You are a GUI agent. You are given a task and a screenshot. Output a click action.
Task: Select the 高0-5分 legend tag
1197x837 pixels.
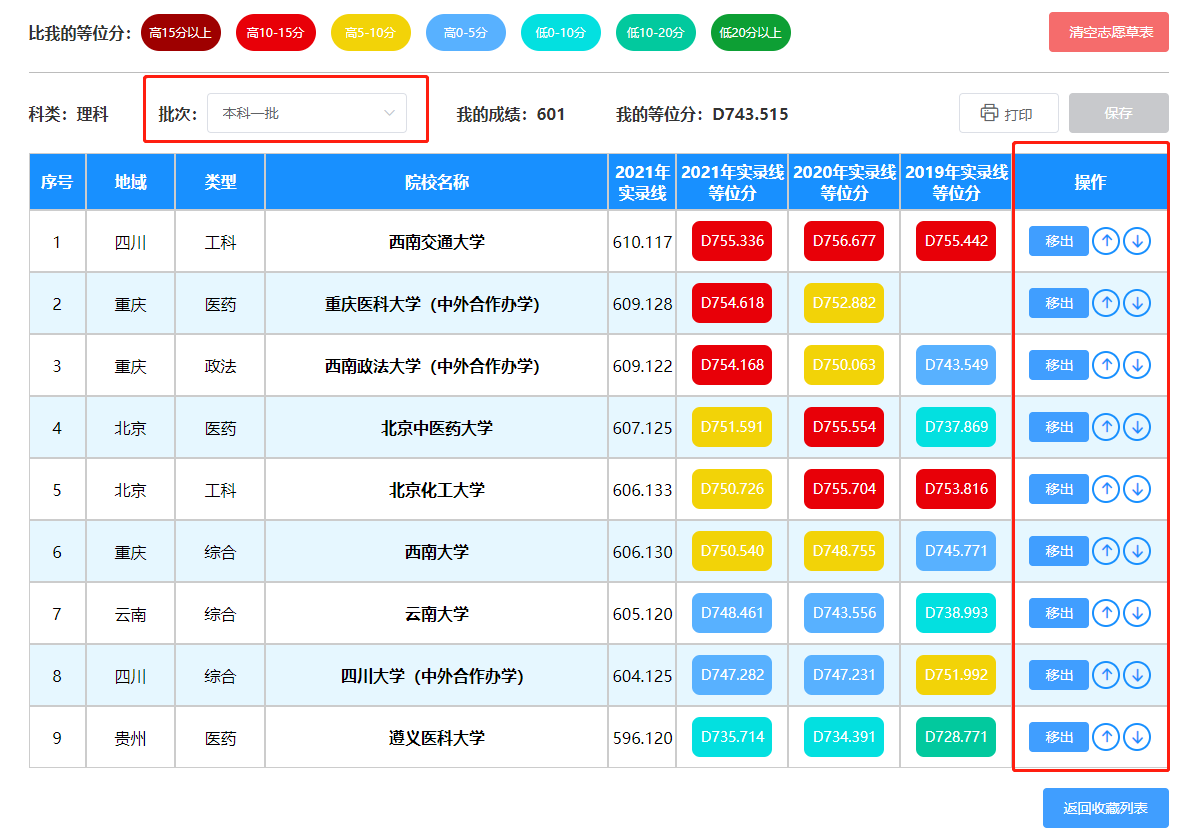click(466, 33)
